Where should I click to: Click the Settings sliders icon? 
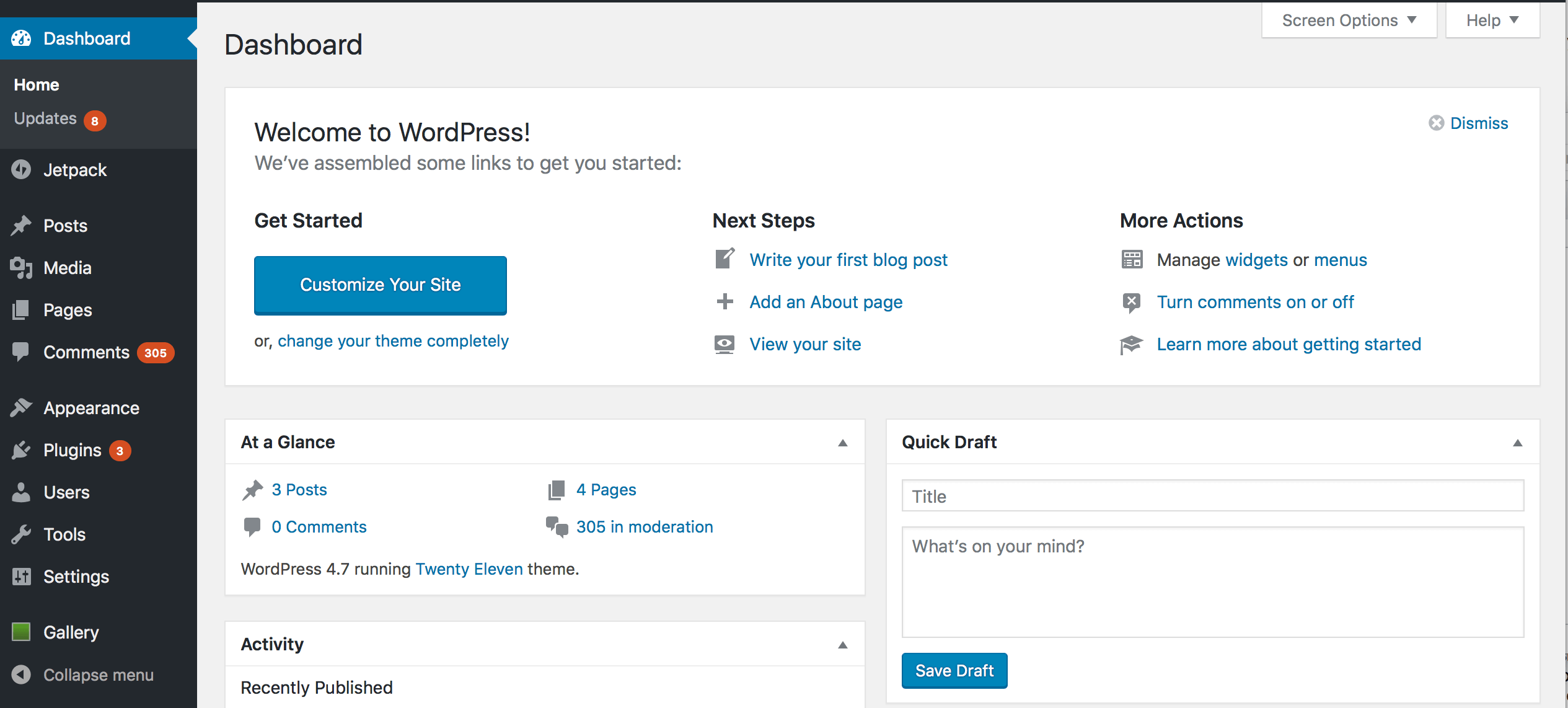tap(21, 577)
